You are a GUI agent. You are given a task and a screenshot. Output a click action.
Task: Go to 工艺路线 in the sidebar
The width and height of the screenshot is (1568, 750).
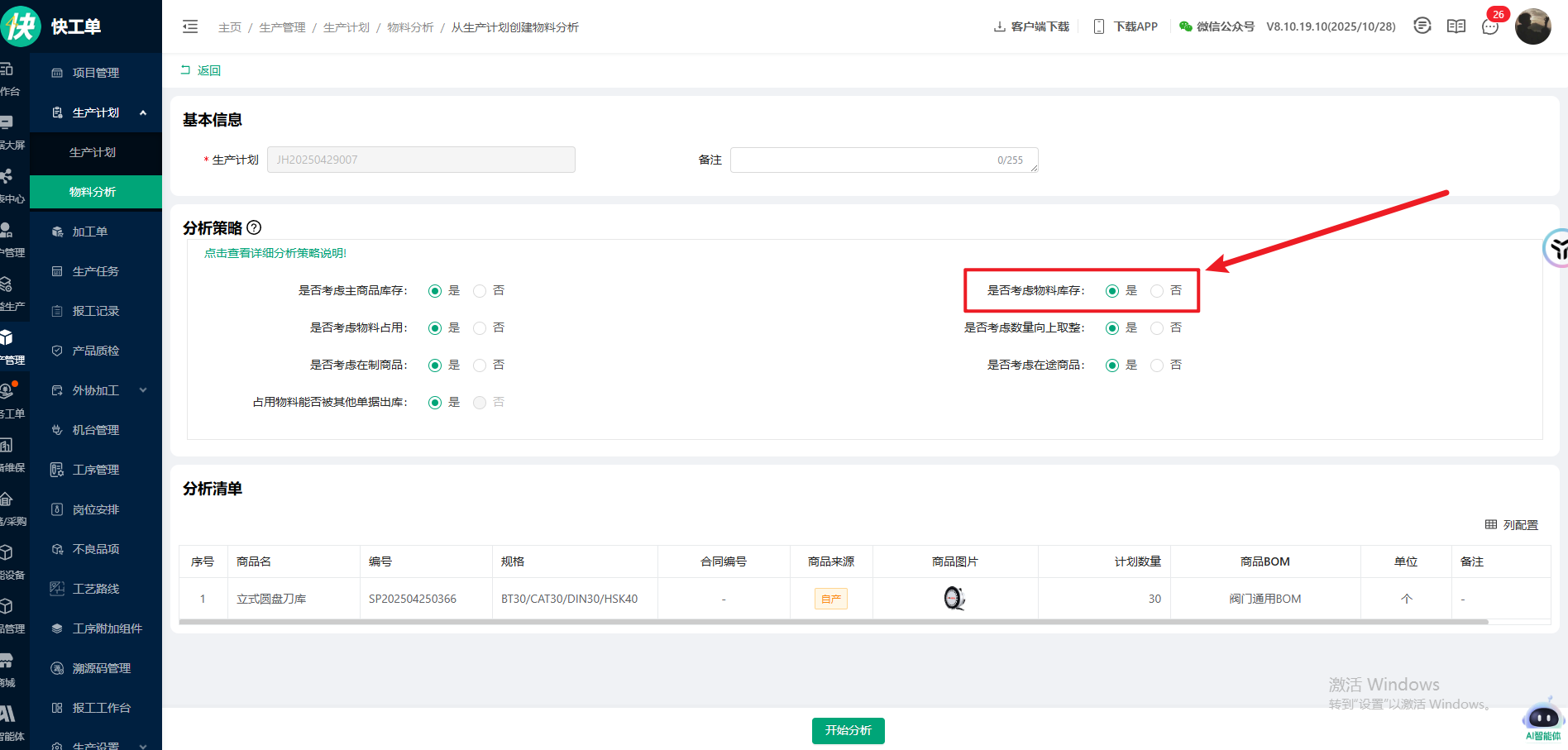point(95,589)
